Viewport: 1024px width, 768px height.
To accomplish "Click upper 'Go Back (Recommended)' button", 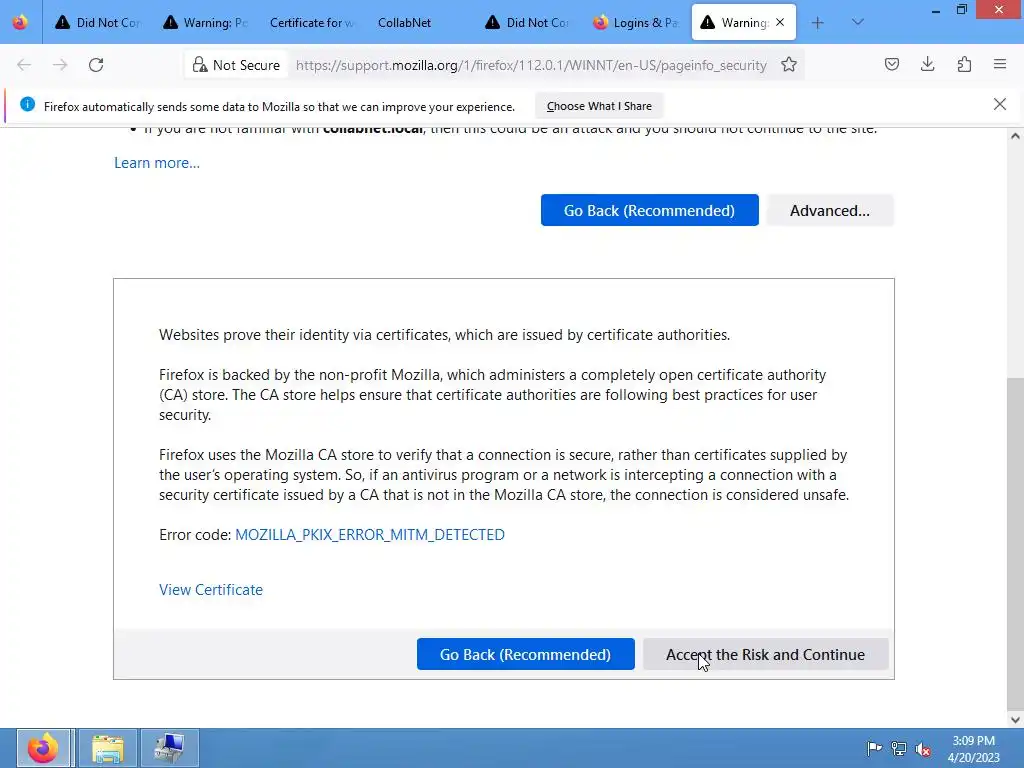I will click(x=649, y=210).
